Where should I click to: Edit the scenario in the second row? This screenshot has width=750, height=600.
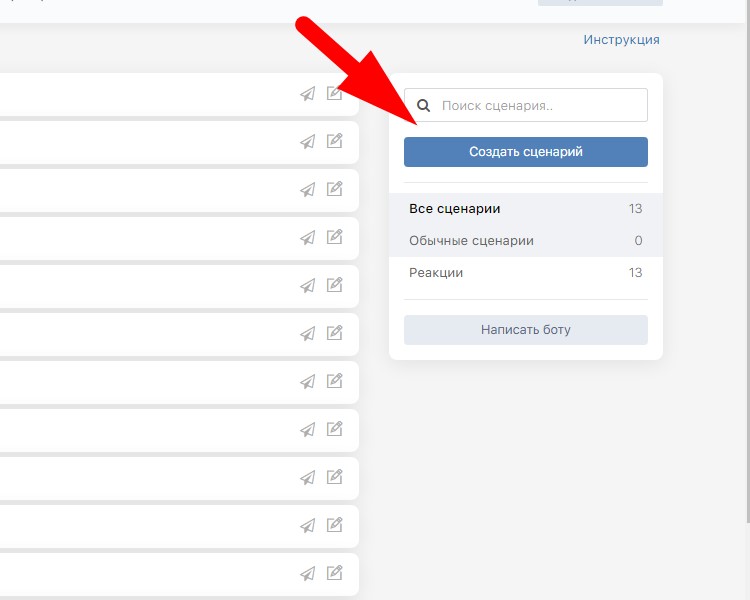[x=335, y=142]
